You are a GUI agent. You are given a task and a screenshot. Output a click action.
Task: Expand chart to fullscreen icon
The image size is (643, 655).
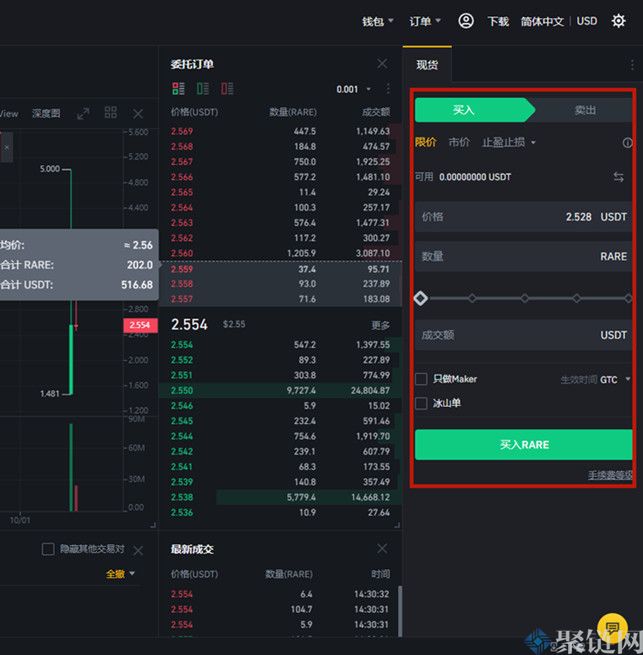pos(83,113)
